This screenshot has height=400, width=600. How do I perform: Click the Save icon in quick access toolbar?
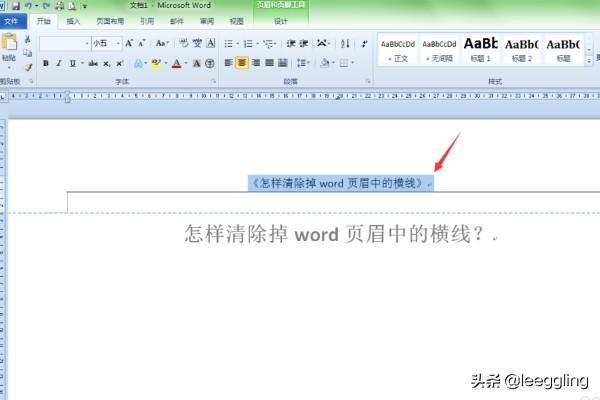coord(15,5)
